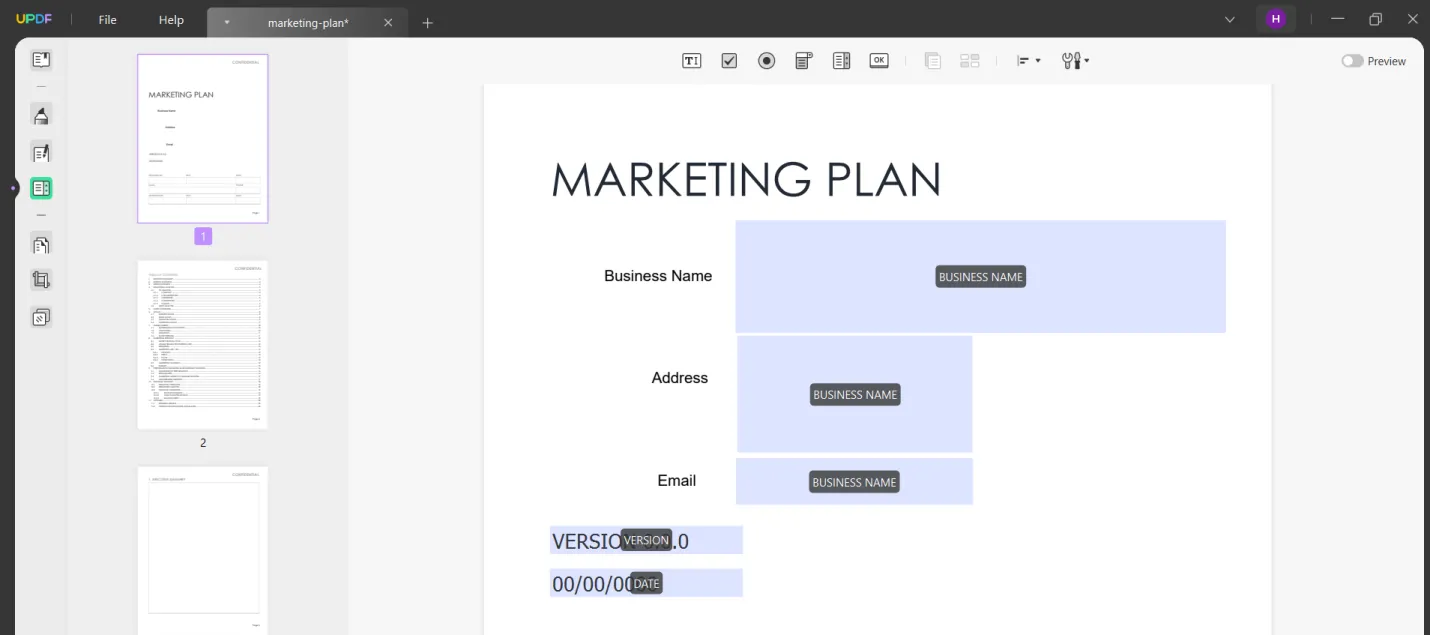This screenshot has width=1430, height=635.
Task: Select the Prepare Form tool in sidebar
Action: coord(41,188)
